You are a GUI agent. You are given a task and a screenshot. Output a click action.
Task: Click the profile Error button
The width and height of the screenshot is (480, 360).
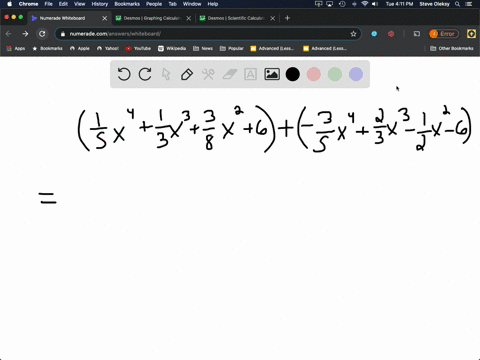[444, 34]
